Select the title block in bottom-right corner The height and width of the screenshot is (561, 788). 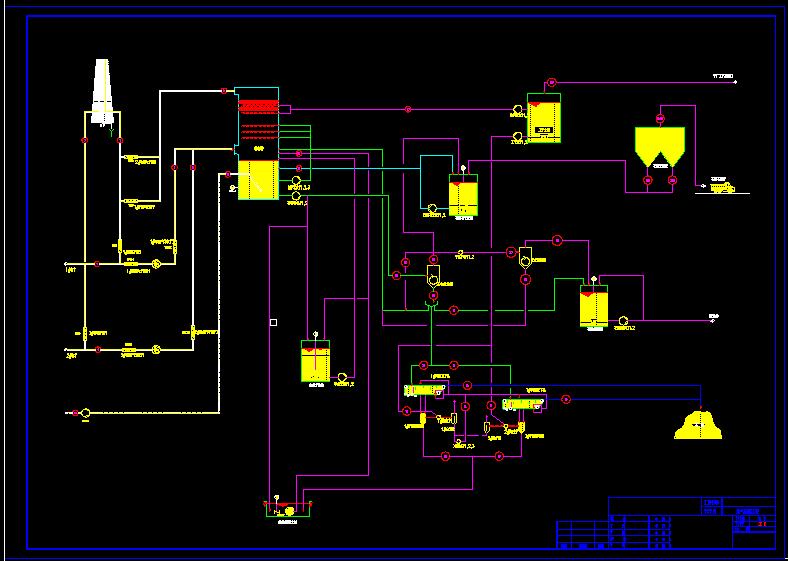665,522
